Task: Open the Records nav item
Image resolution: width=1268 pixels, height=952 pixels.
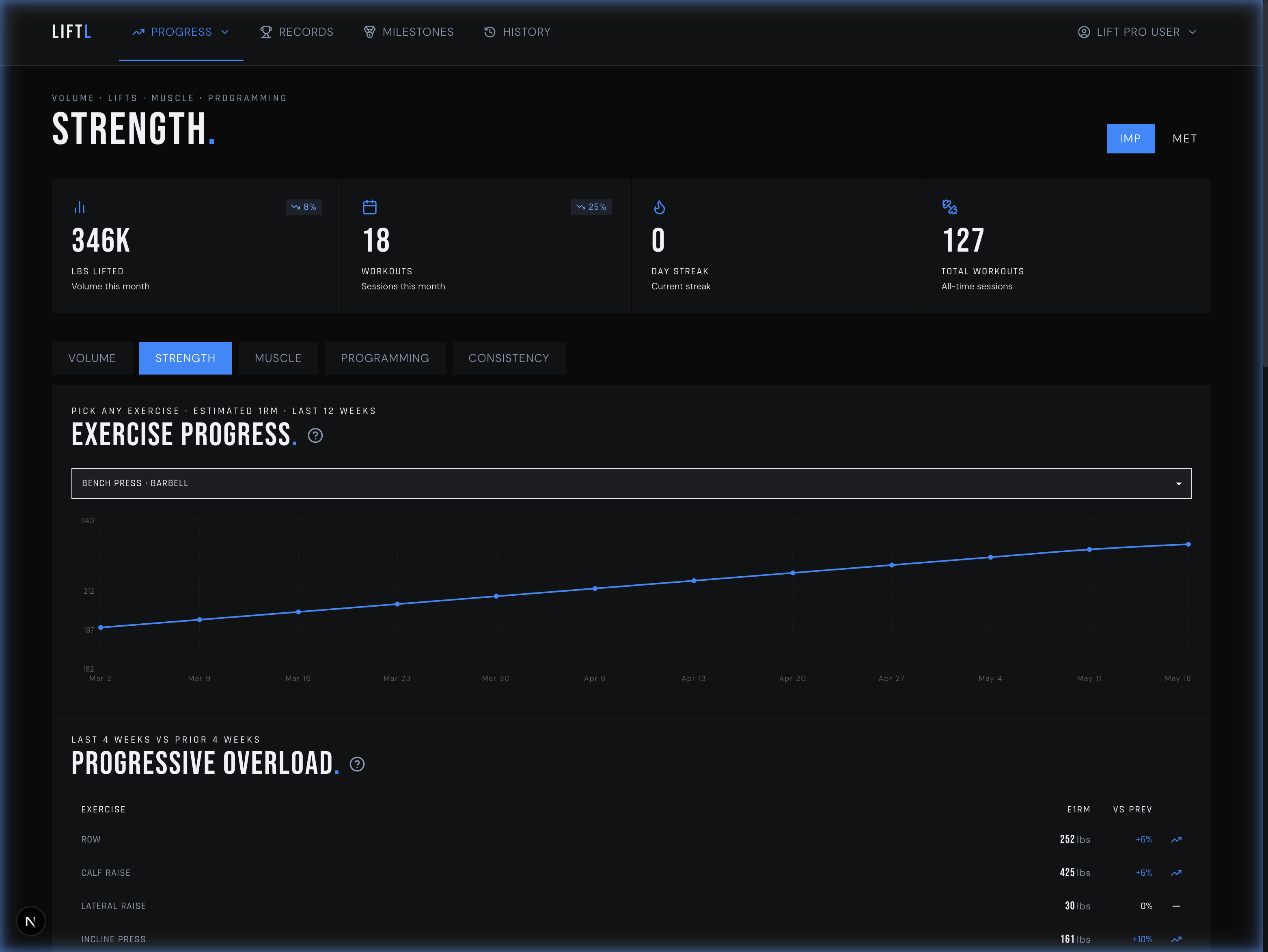Action: (x=296, y=32)
